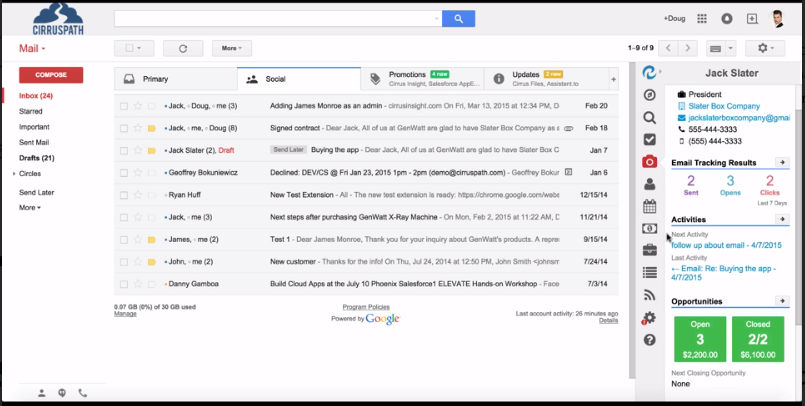
Task: Switch to the Social tab
Action: pos(299,79)
